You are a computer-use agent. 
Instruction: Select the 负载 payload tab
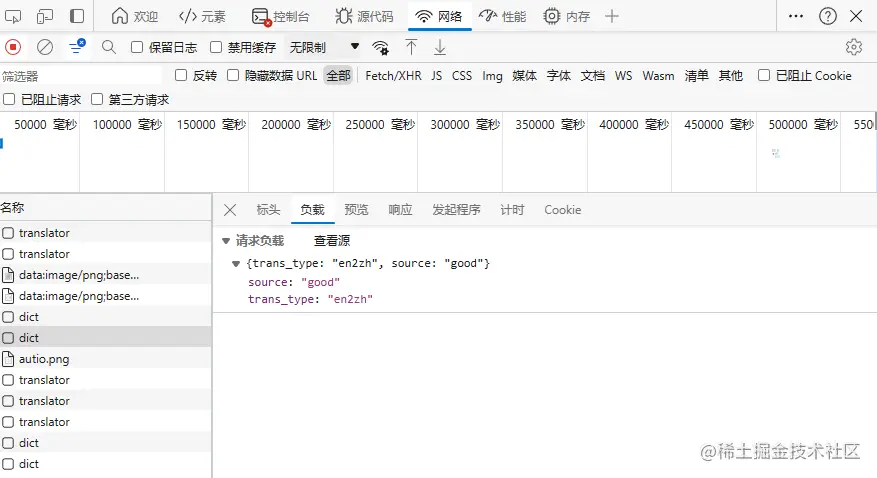312,210
